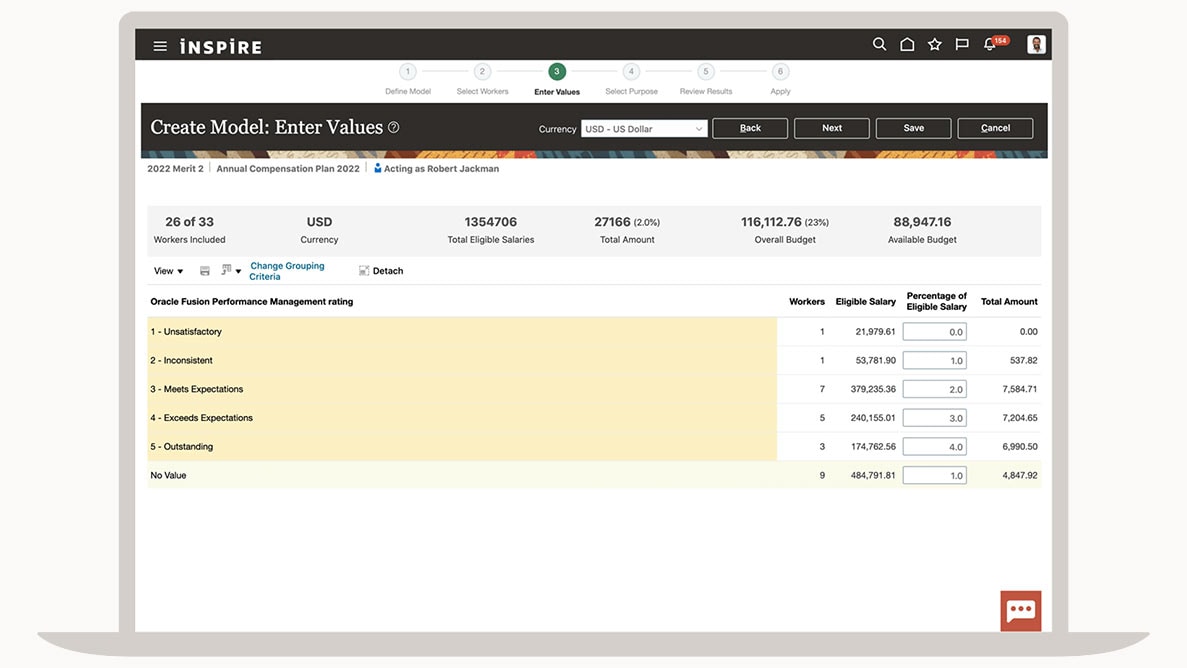Jump to step 5 Review Results
Viewport: 1187px width, 668px height.
706,72
